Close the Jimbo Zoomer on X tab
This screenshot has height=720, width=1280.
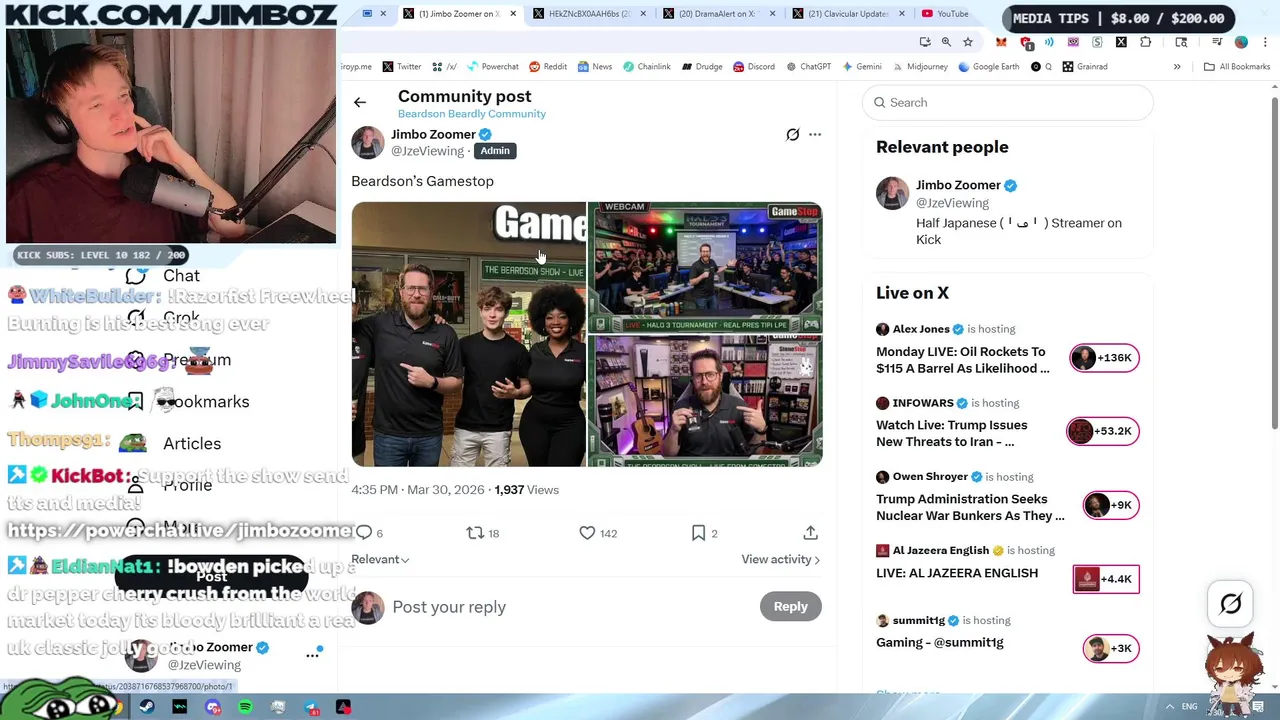click(x=513, y=14)
